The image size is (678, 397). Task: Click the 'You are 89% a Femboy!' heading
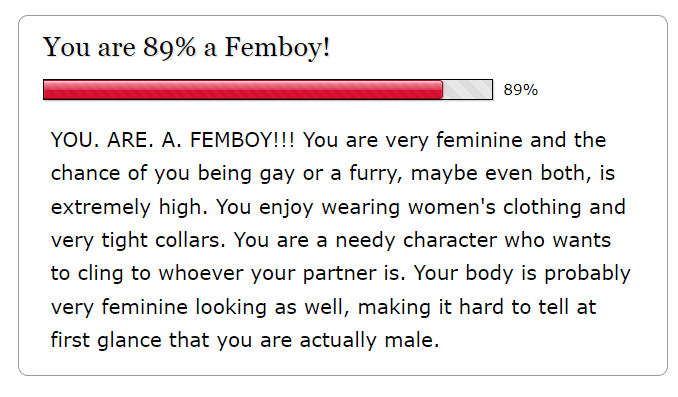pyautogui.click(x=186, y=47)
